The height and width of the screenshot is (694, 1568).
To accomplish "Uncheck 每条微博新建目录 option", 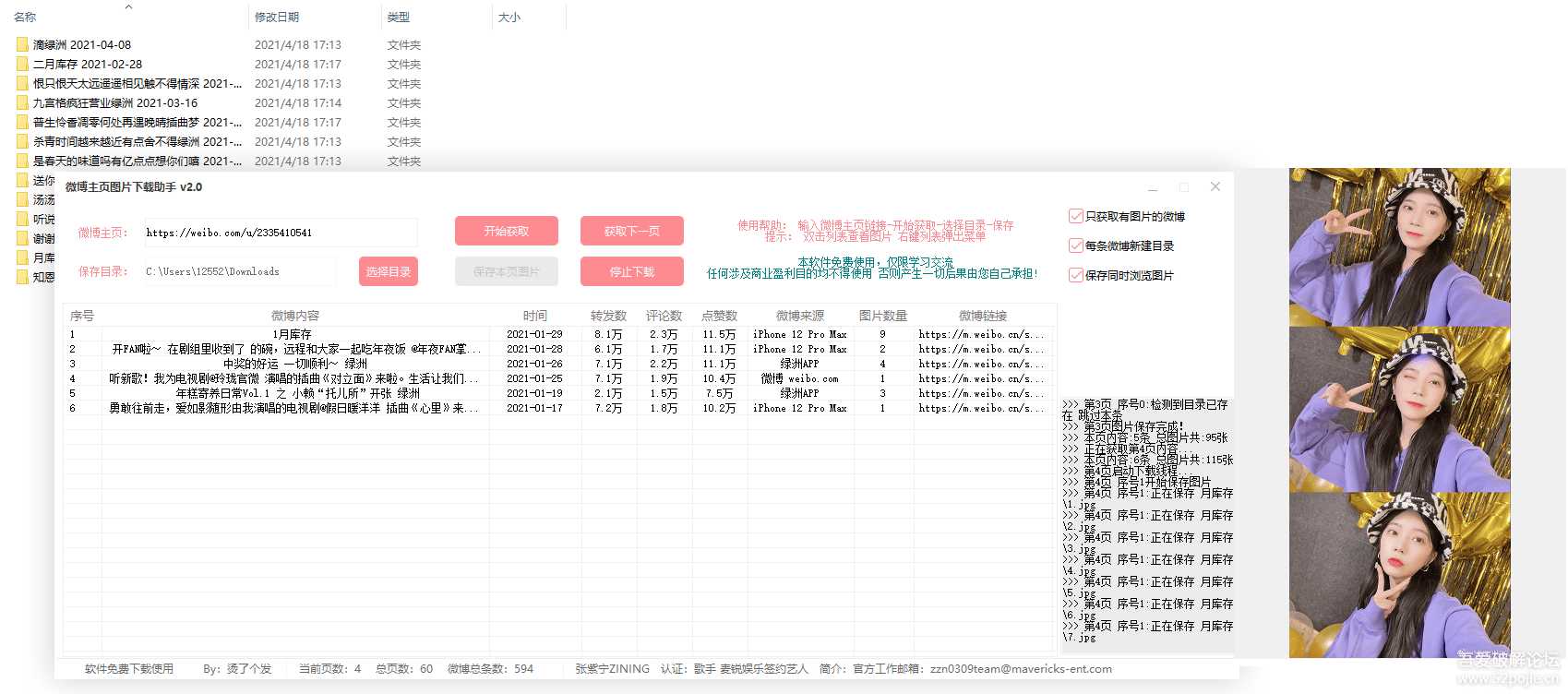I will [1076, 245].
